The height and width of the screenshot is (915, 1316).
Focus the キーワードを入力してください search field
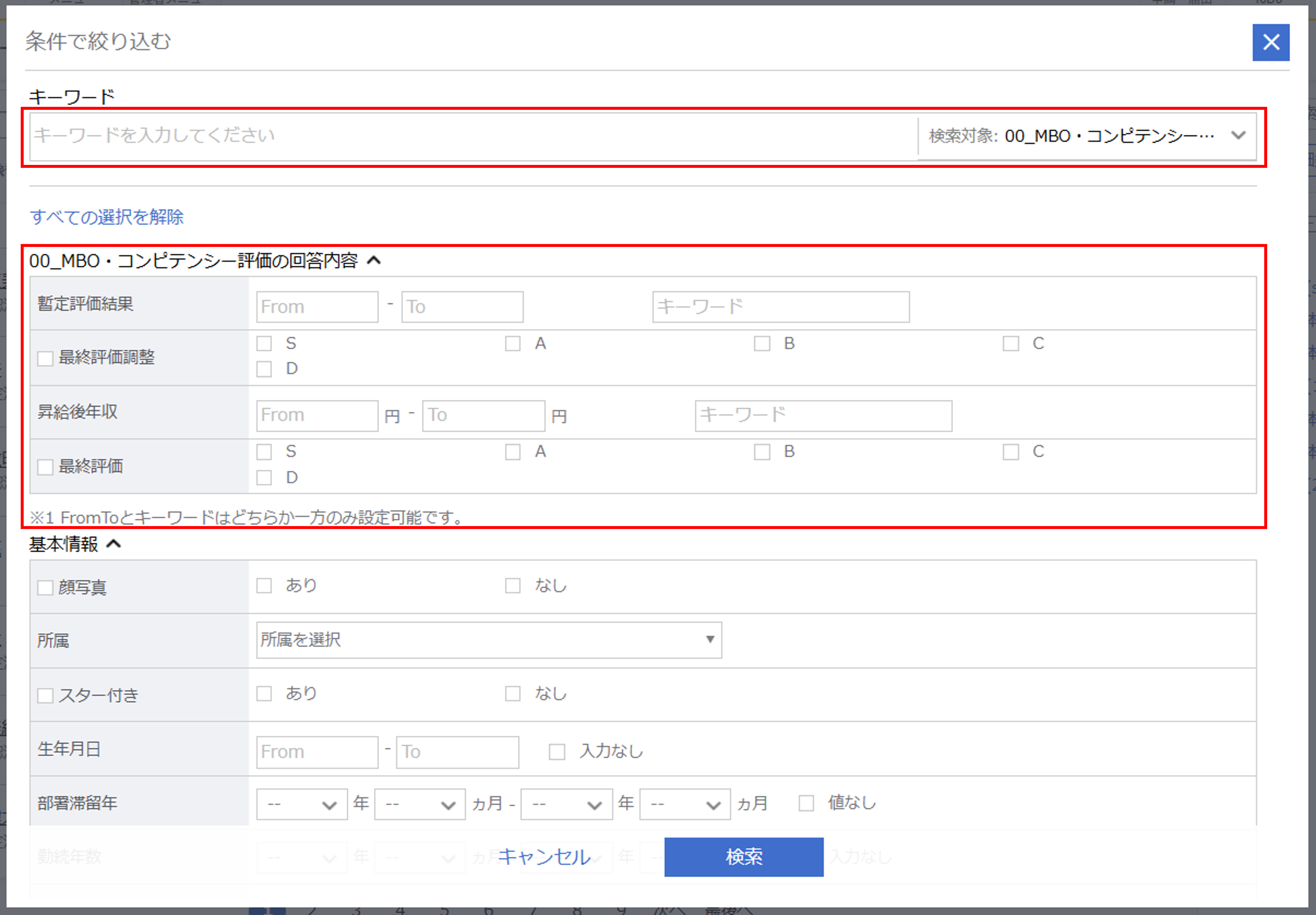(473, 136)
